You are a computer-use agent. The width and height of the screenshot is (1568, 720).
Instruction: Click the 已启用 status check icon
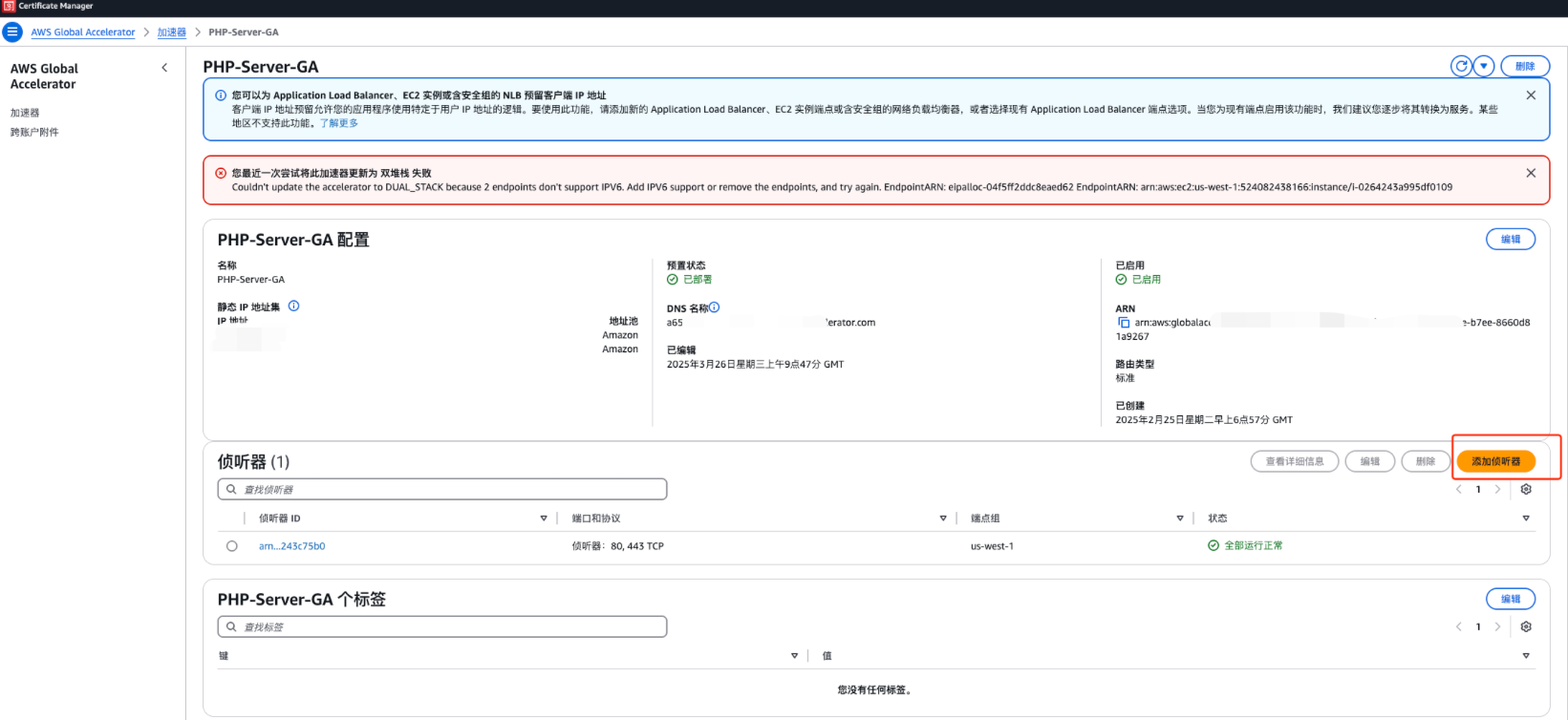pyautogui.click(x=1122, y=280)
